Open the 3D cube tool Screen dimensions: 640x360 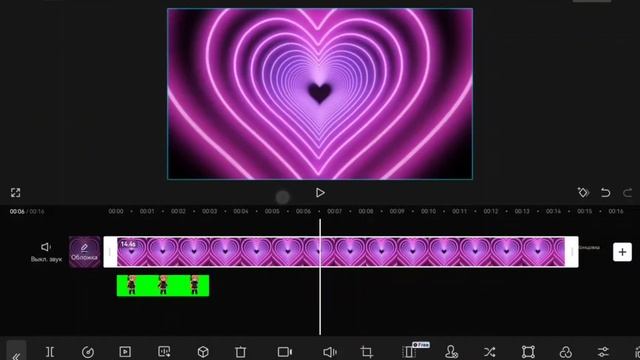[203, 352]
